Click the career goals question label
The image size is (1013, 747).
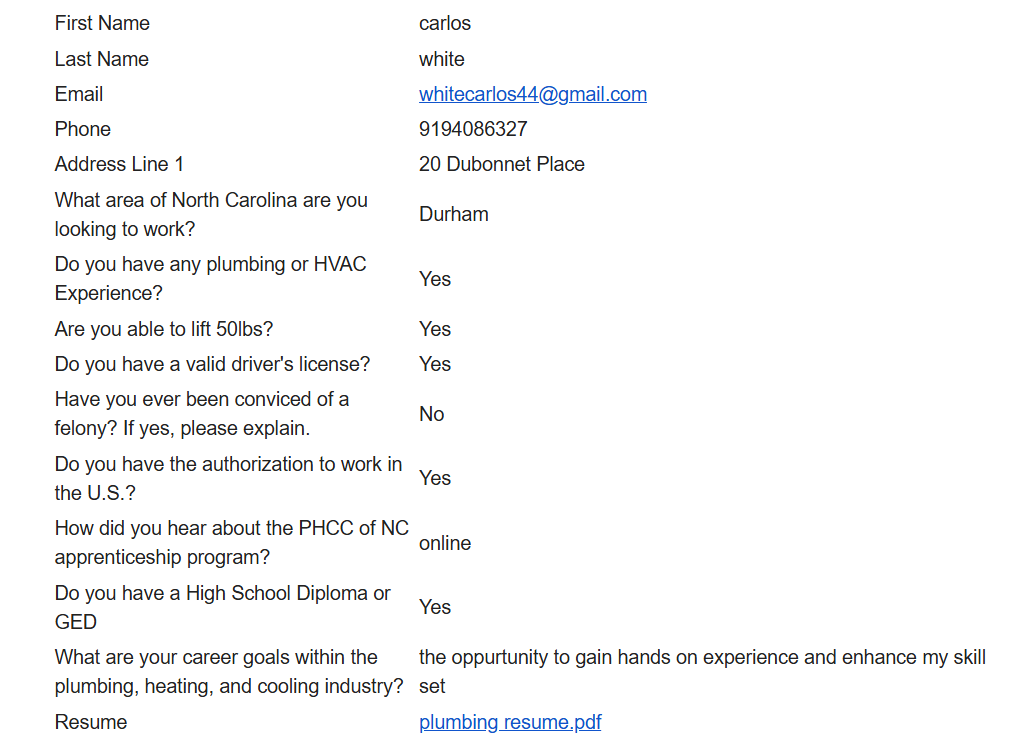coord(229,671)
